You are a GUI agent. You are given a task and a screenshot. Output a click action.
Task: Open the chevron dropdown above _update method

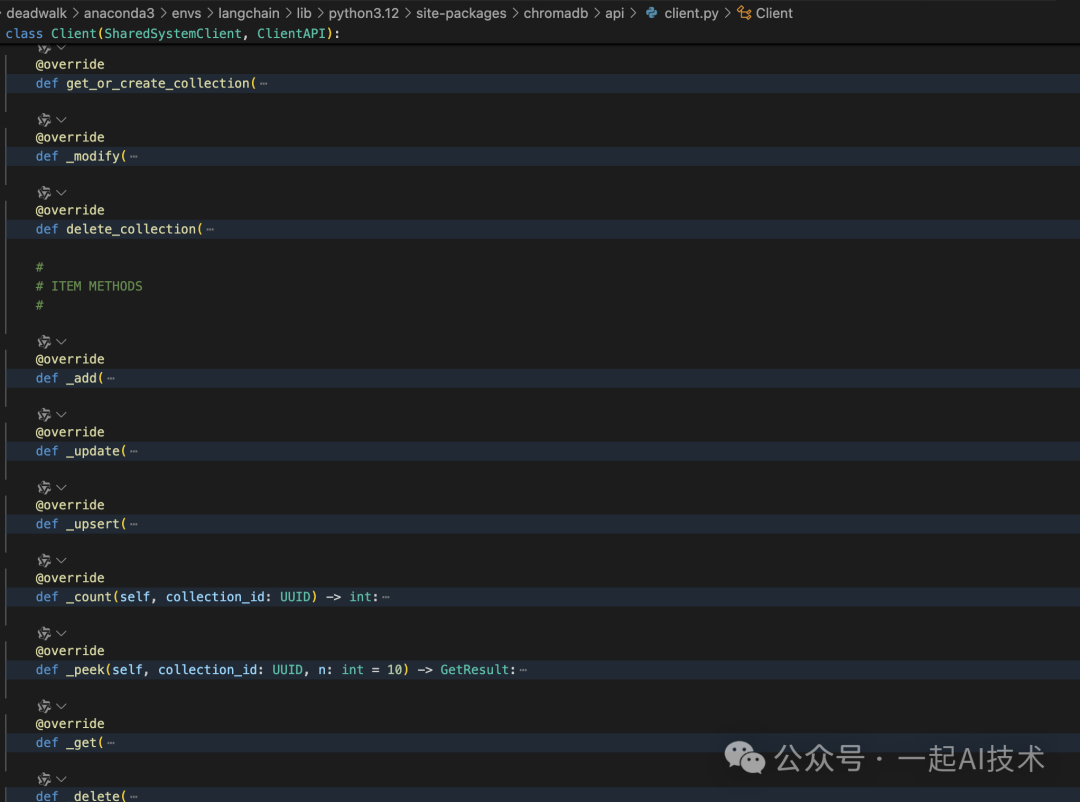(x=61, y=415)
